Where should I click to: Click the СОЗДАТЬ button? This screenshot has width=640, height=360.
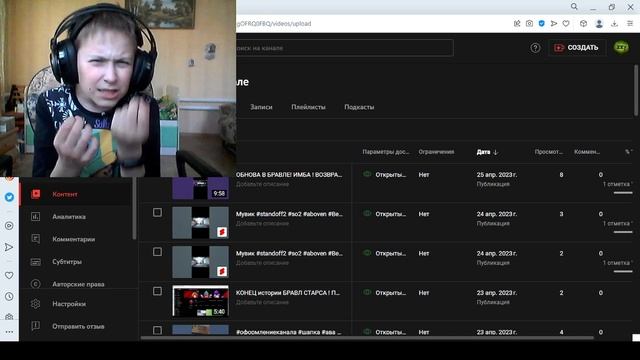pos(576,48)
